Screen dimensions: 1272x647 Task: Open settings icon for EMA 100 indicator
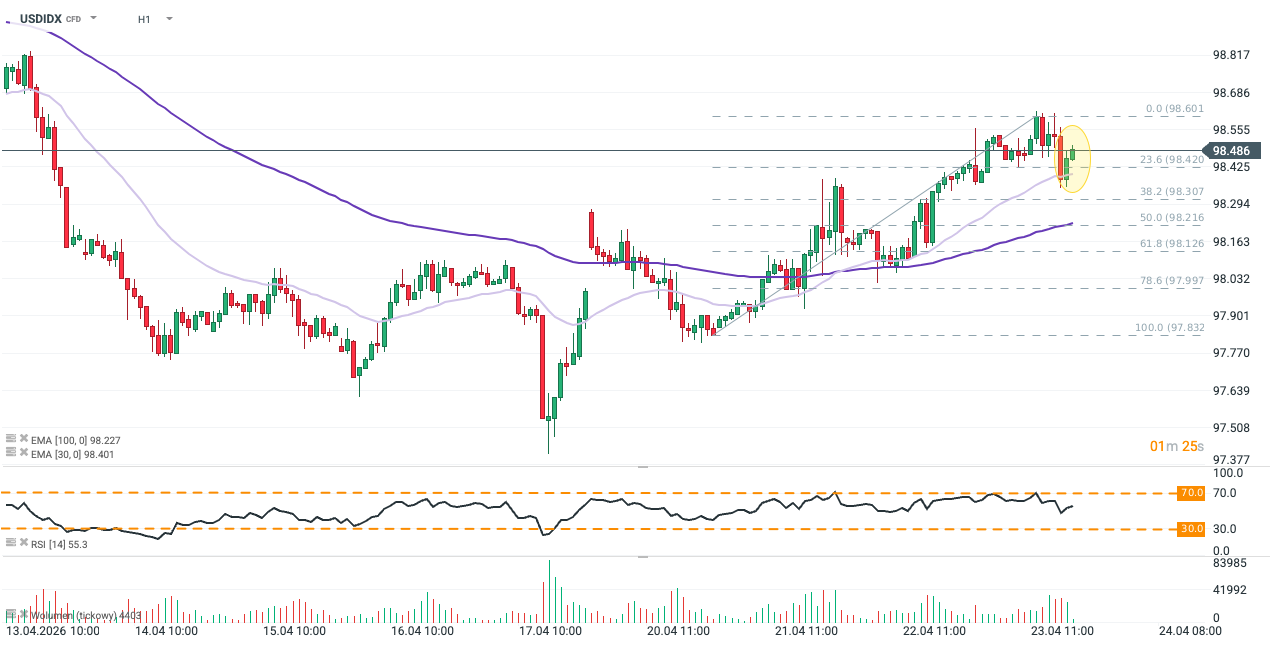(x=10, y=438)
